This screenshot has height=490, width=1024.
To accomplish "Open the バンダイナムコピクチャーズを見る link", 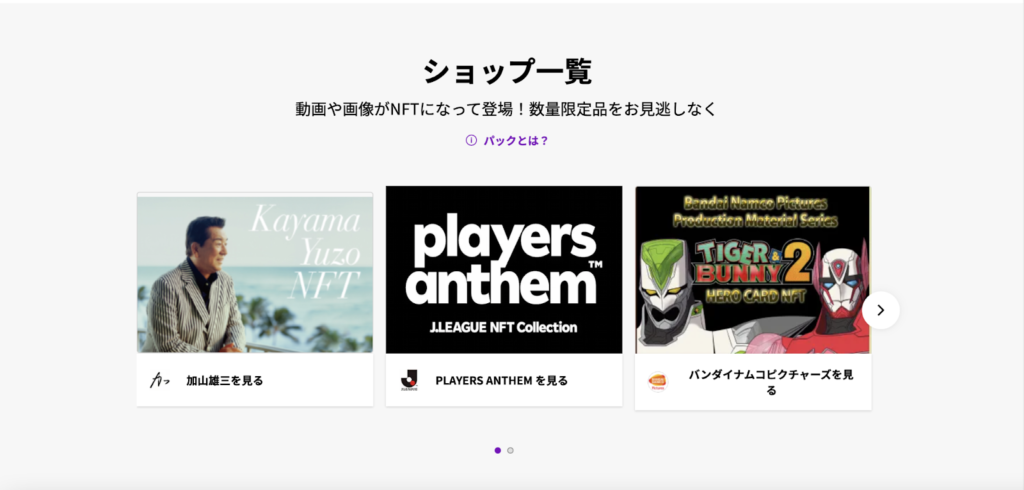I will (x=771, y=382).
